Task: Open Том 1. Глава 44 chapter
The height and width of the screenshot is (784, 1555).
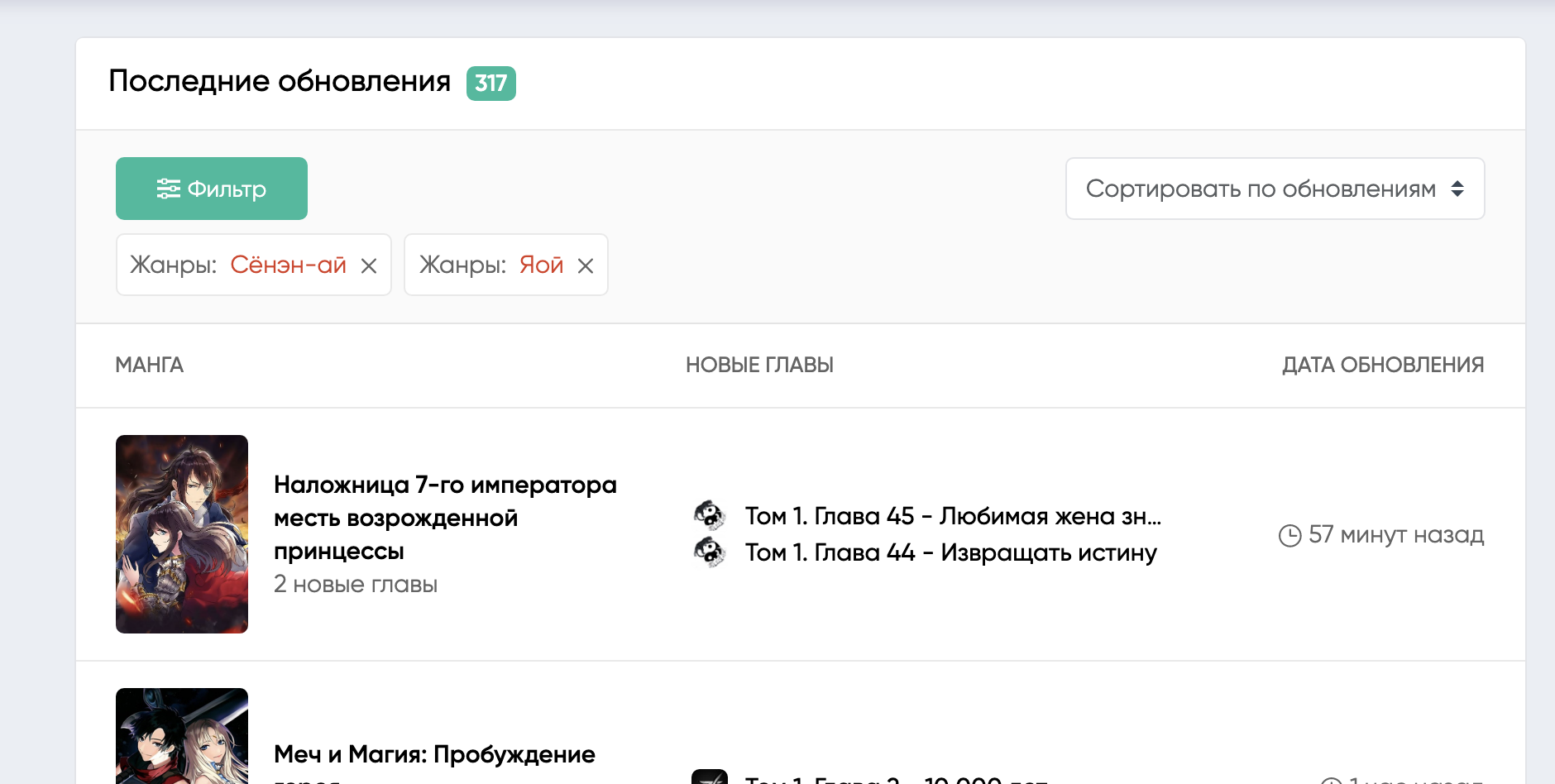Action: 951,552
